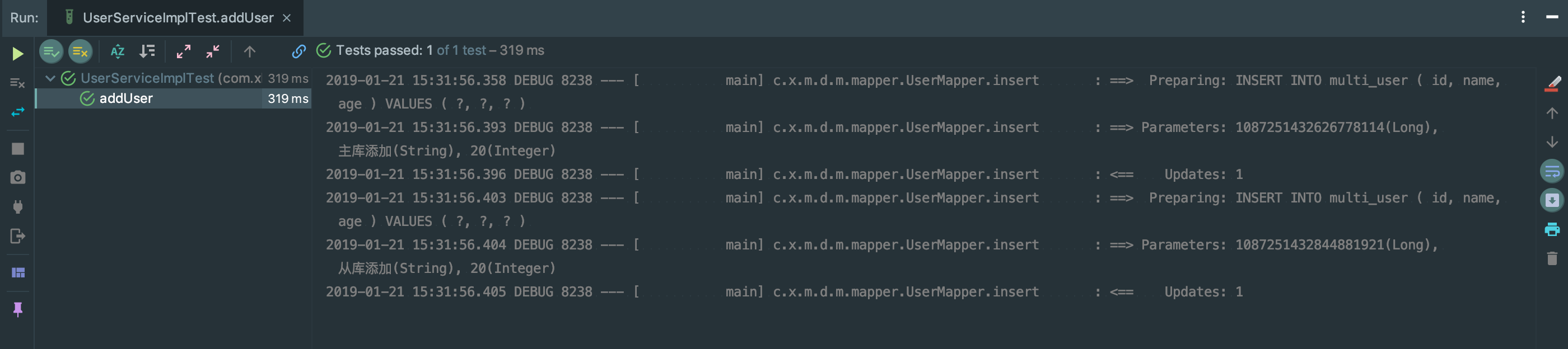Expand all test tree nodes

coord(183,51)
